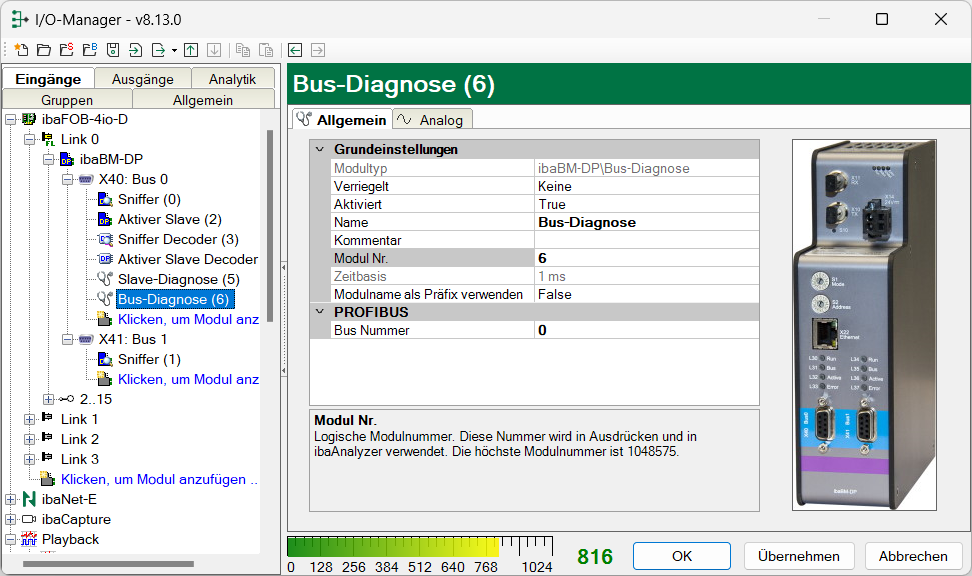Screen dimensions: 972x576
Task: Click the move down arrow toolbar icon
Action: 214,50
